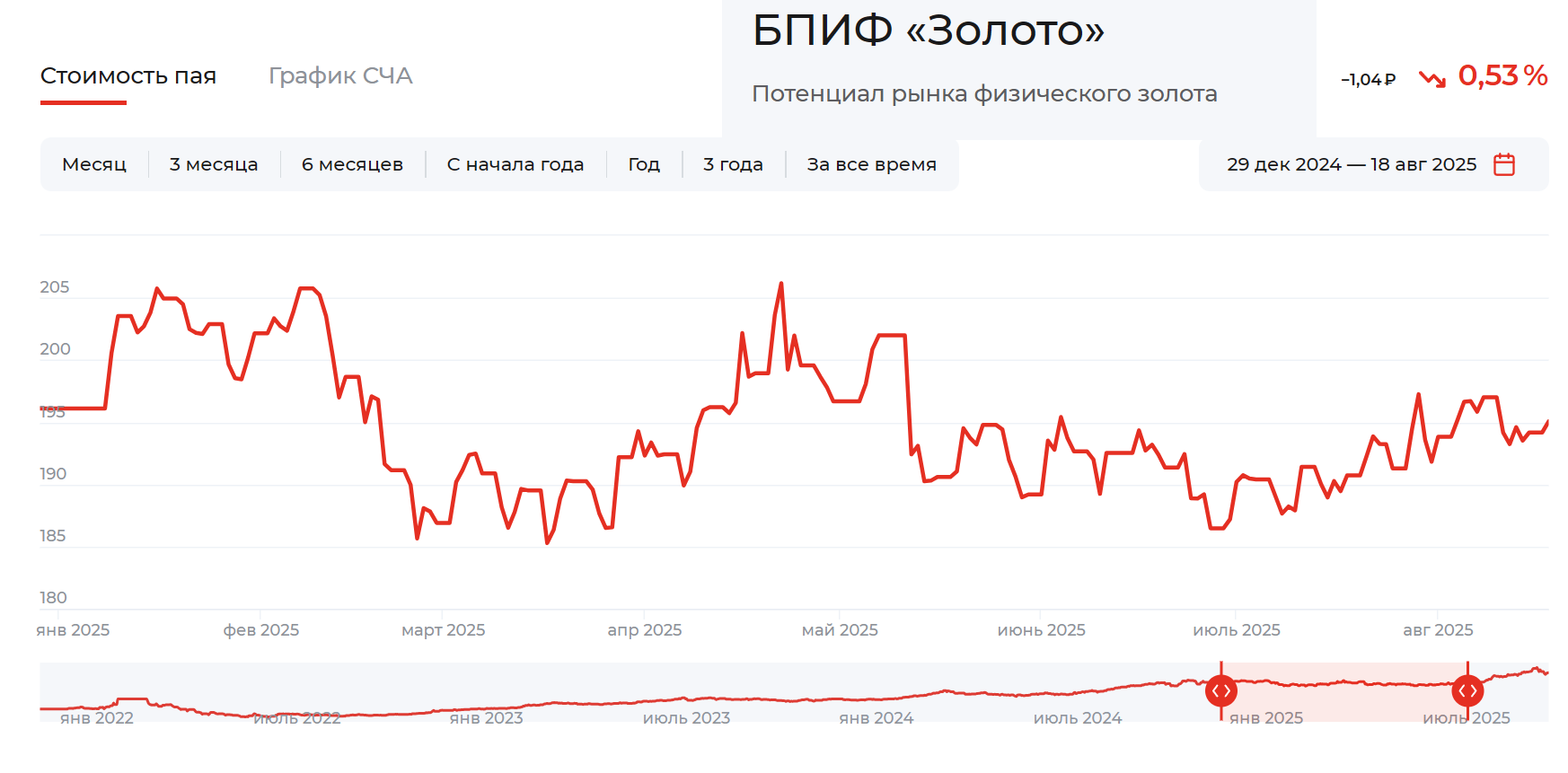Select the Стоимость пая tab
Screen dimensions: 1568x773
128,76
